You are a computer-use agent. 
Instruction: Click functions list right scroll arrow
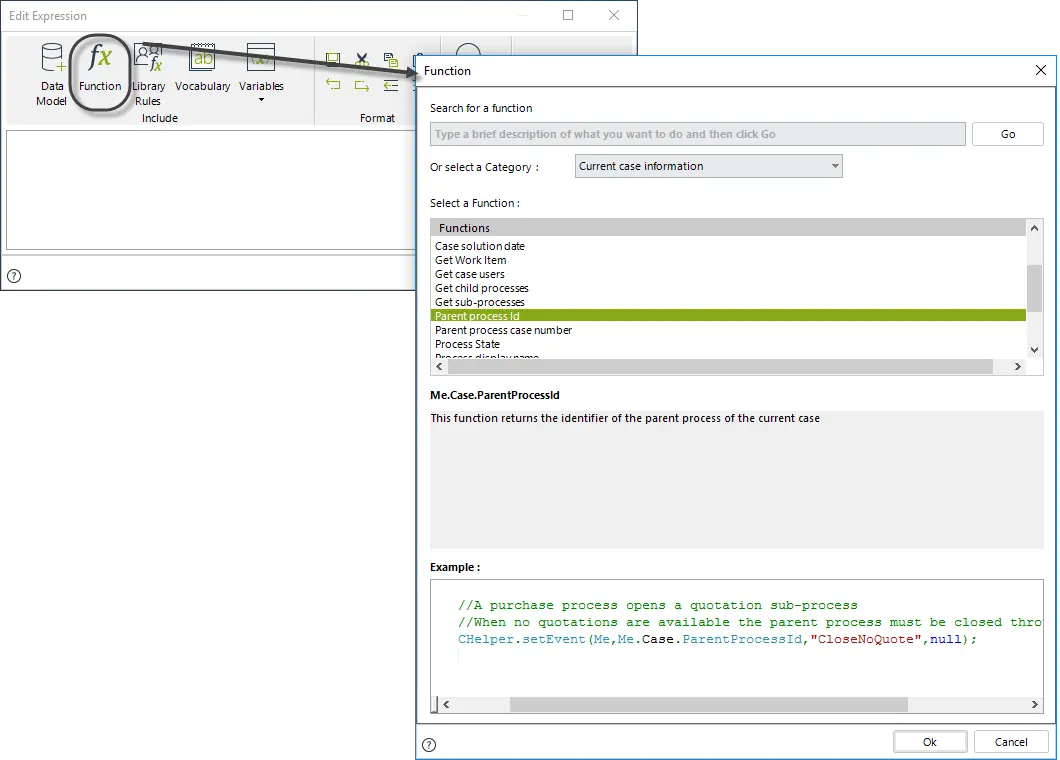tap(1017, 366)
